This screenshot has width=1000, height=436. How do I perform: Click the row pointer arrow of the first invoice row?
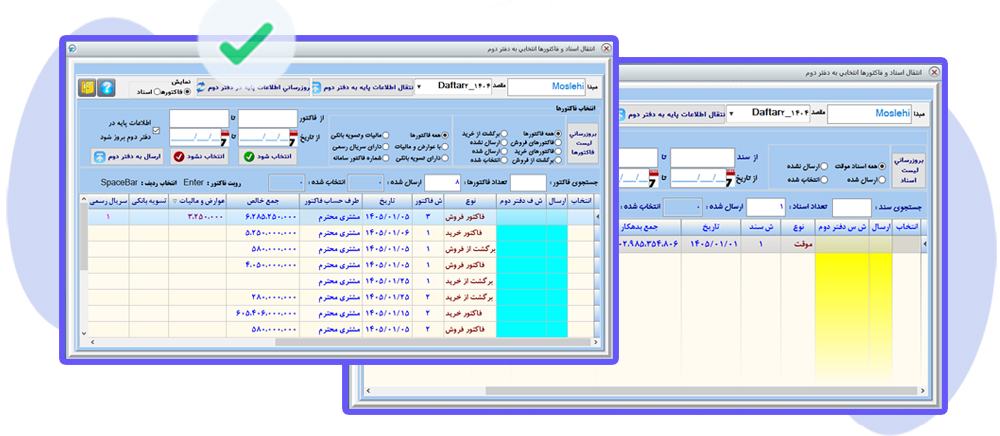[x=597, y=217]
